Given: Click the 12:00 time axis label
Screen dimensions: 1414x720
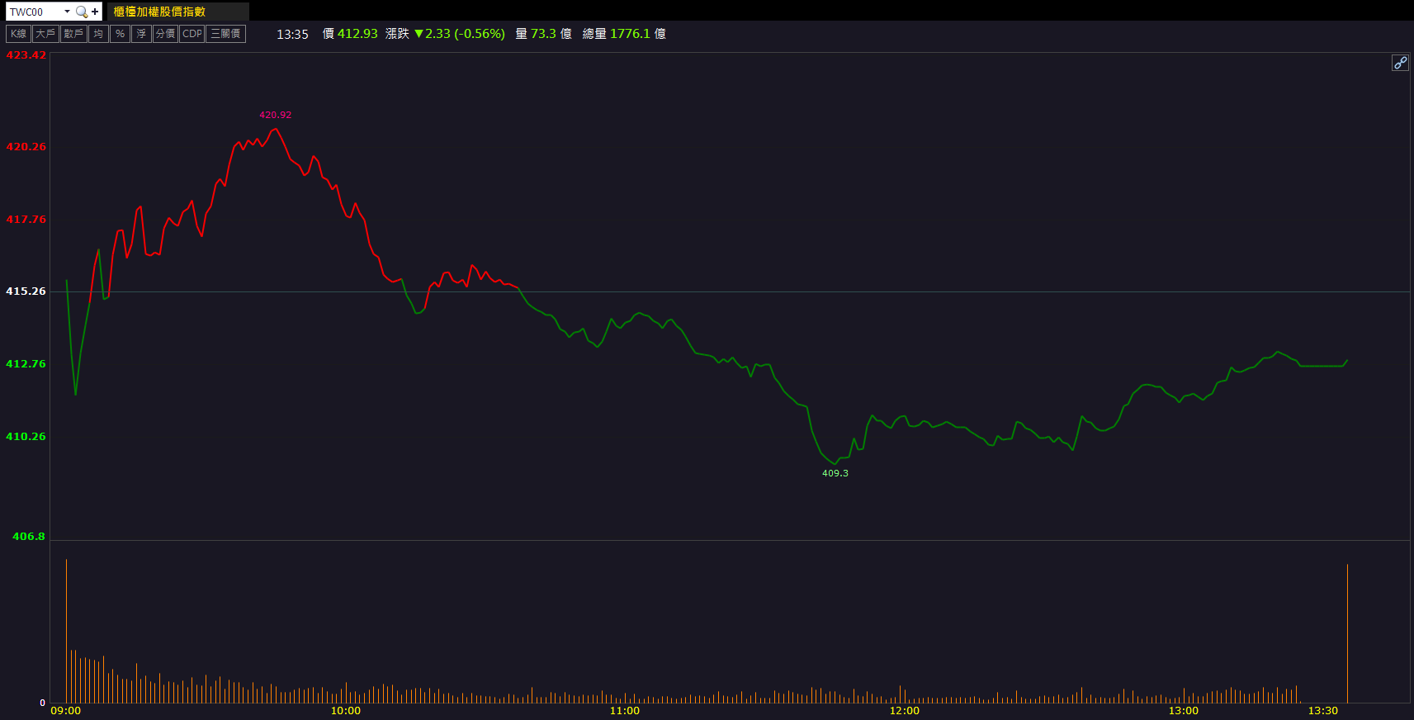Looking at the screenshot, I should click(x=904, y=711).
